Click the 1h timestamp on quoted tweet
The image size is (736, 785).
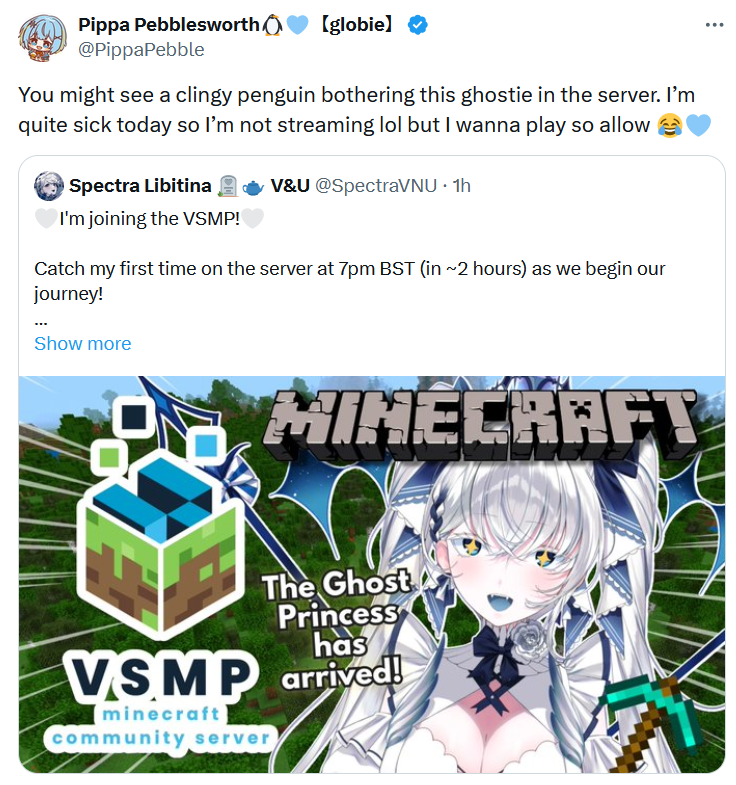pos(462,186)
